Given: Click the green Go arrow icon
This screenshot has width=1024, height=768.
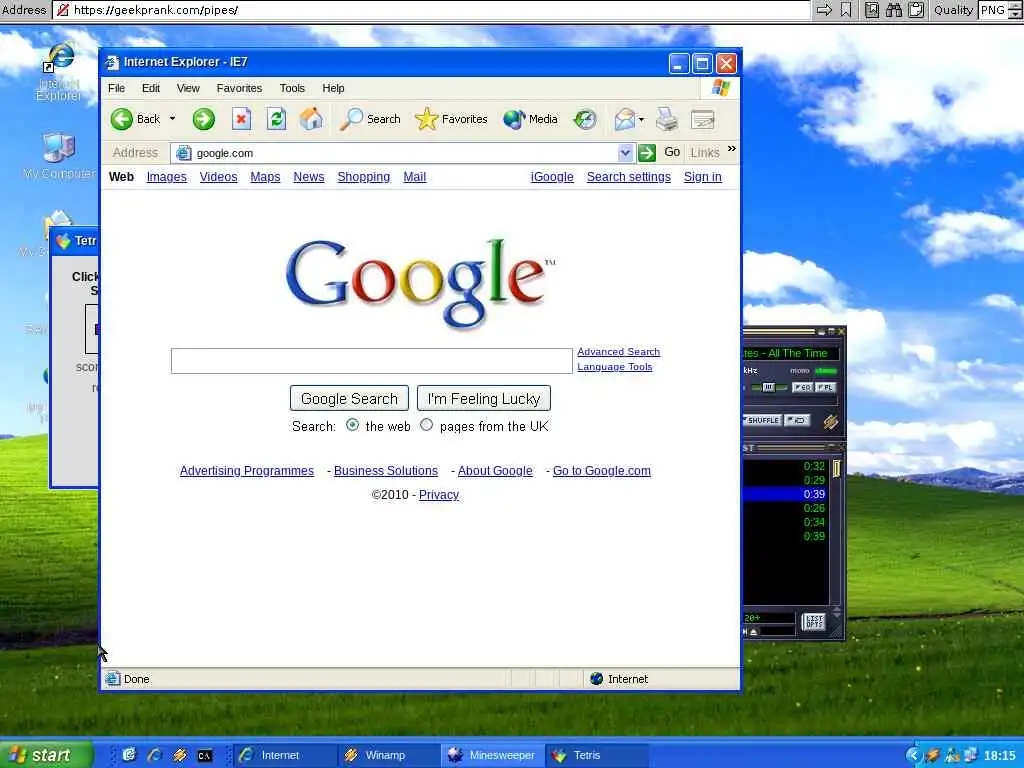Looking at the screenshot, I should pos(647,153).
